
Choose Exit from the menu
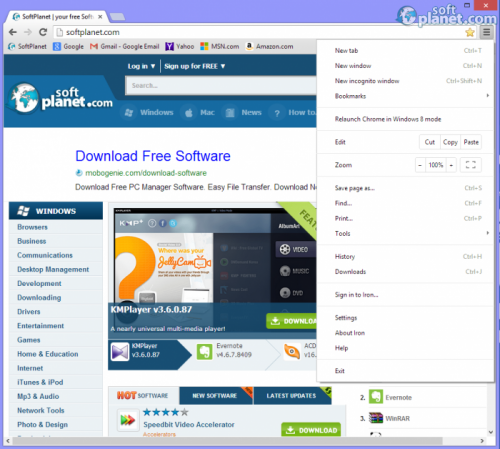click(x=405, y=371)
